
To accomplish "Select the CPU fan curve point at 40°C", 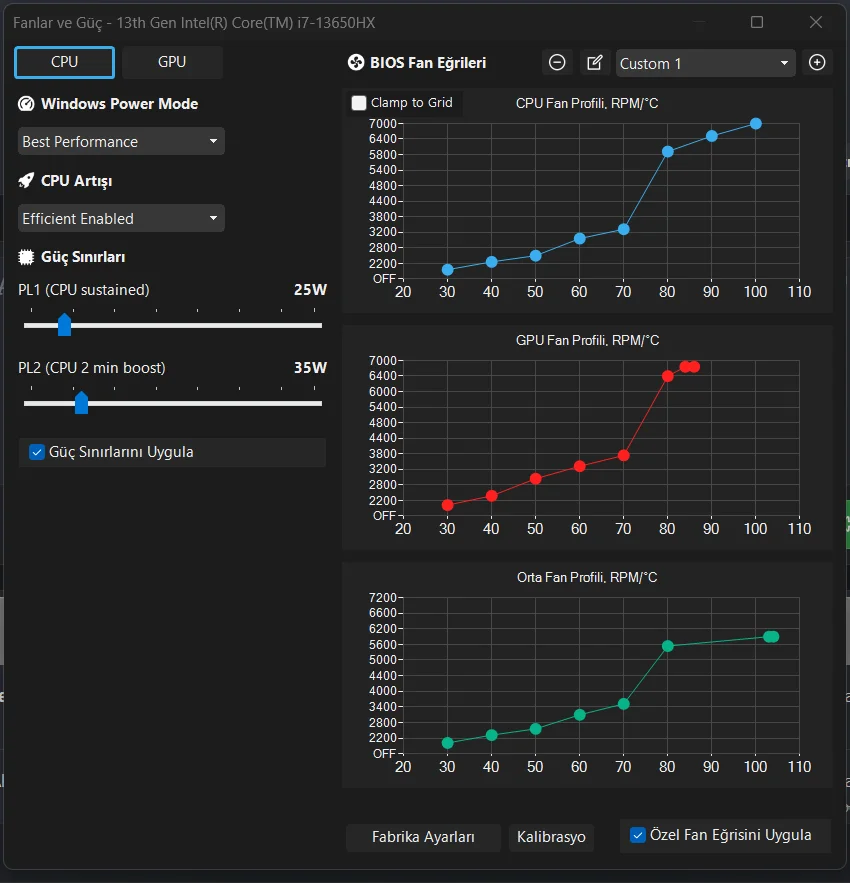I will click(491, 262).
